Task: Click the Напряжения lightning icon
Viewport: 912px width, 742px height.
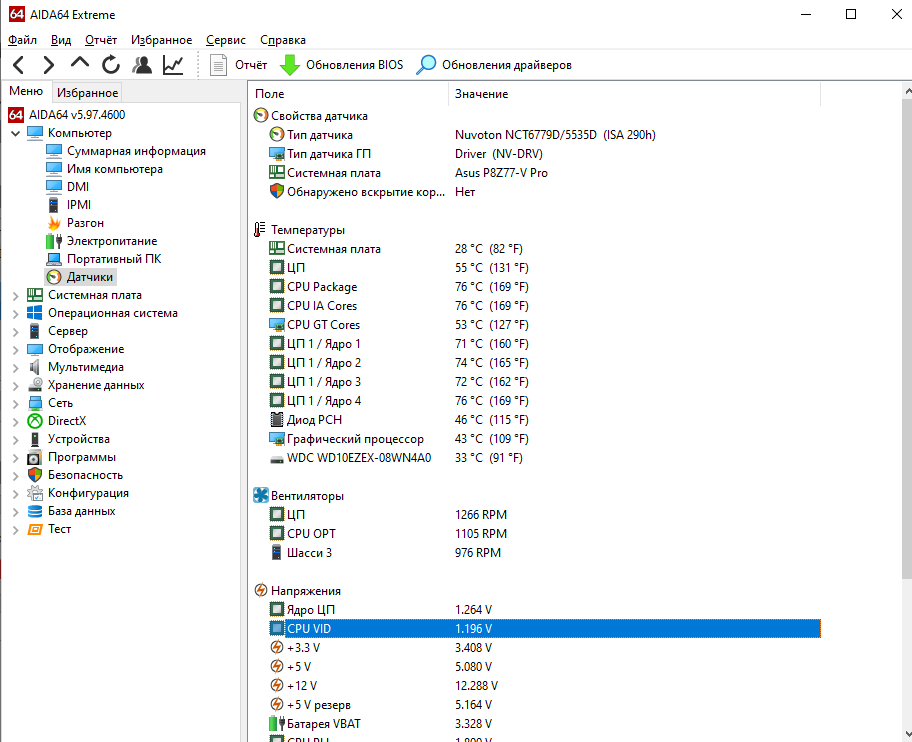Action: click(x=261, y=591)
